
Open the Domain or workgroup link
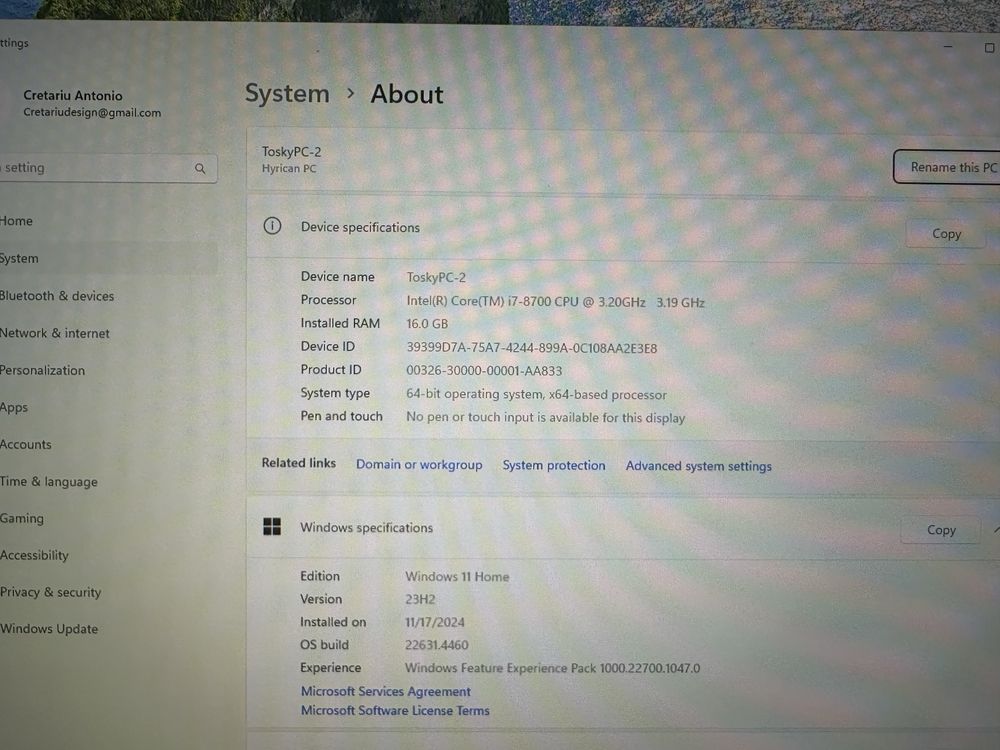(x=419, y=464)
